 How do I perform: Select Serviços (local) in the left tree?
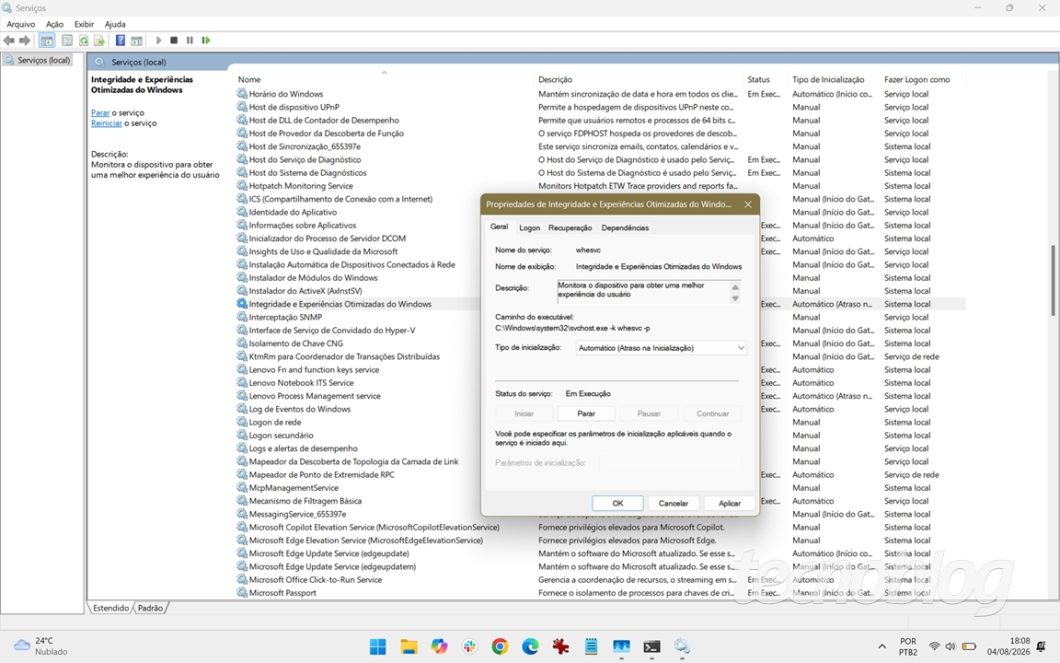(x=43, y=60)
